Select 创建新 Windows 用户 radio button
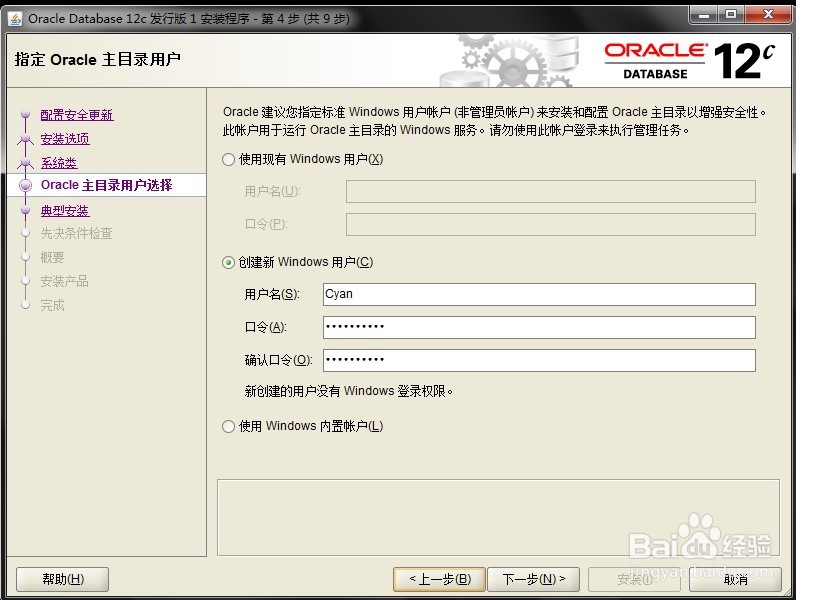 click(228, 262)
